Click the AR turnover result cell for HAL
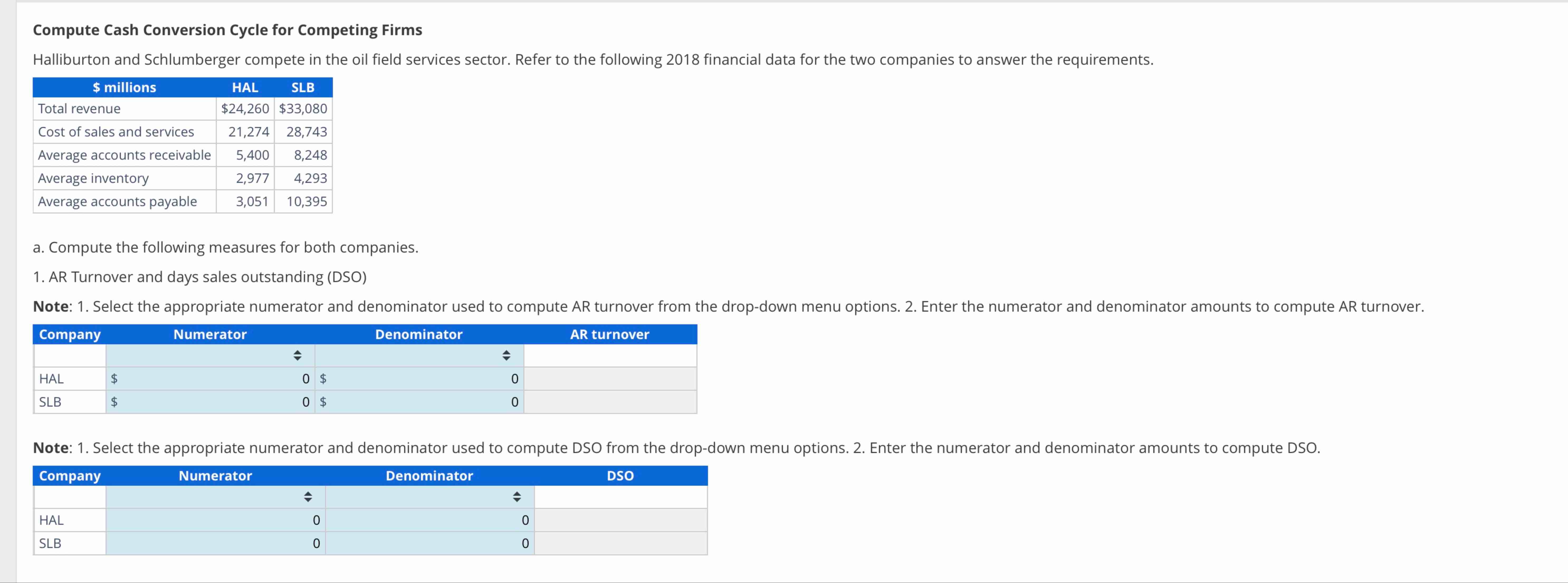 610,379
